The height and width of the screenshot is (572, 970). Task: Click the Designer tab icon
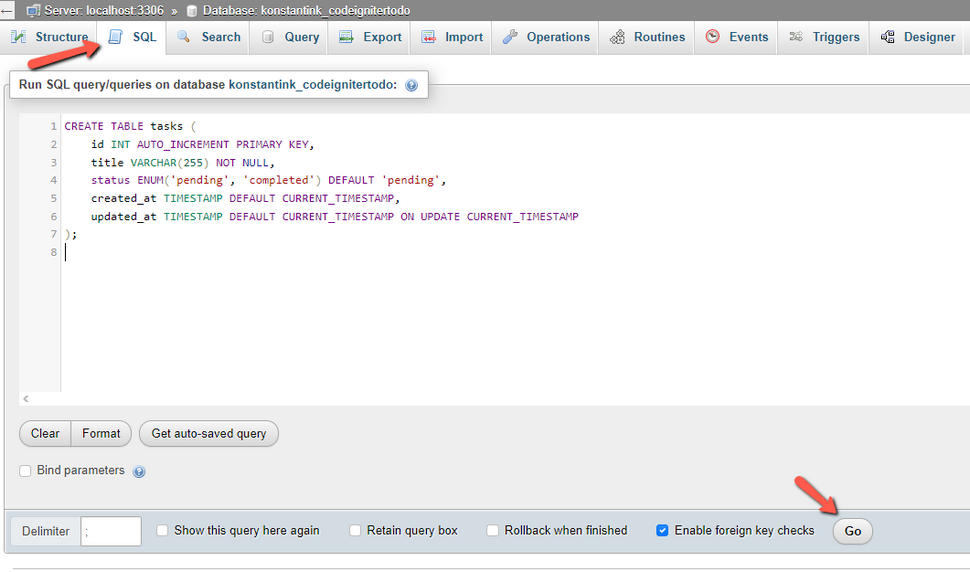coord(888,36)
